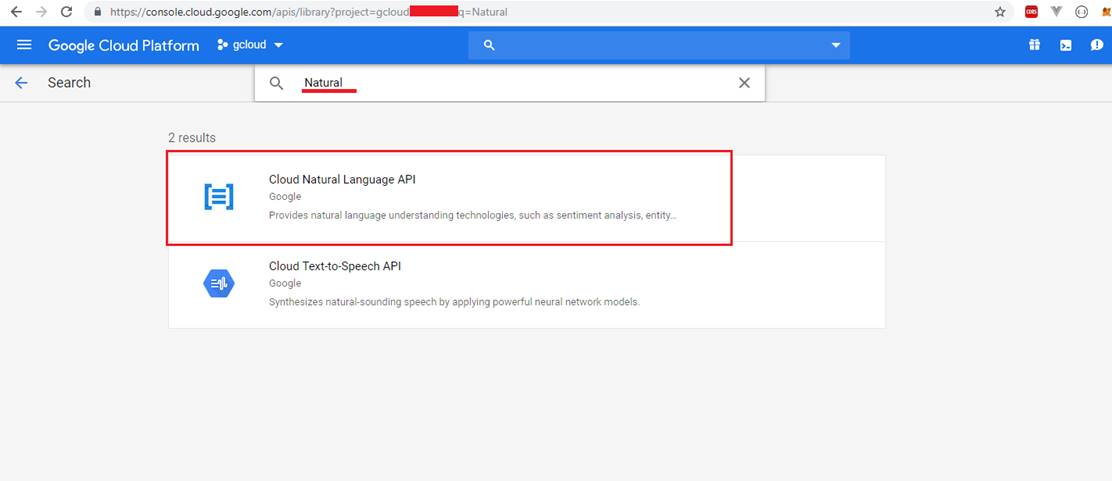Click the 'Search' page heading

pos(69,82)
